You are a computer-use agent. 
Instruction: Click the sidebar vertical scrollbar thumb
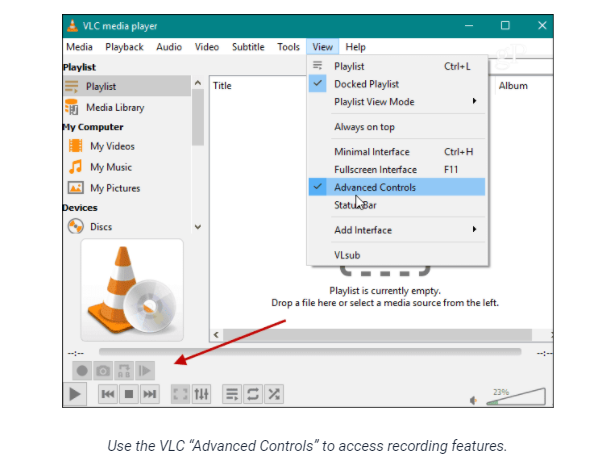(198, 117)
